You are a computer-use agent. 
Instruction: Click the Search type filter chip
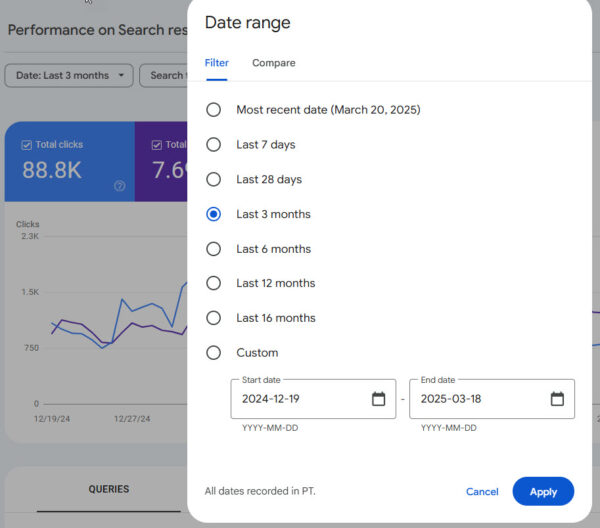[x=164, y=75]
